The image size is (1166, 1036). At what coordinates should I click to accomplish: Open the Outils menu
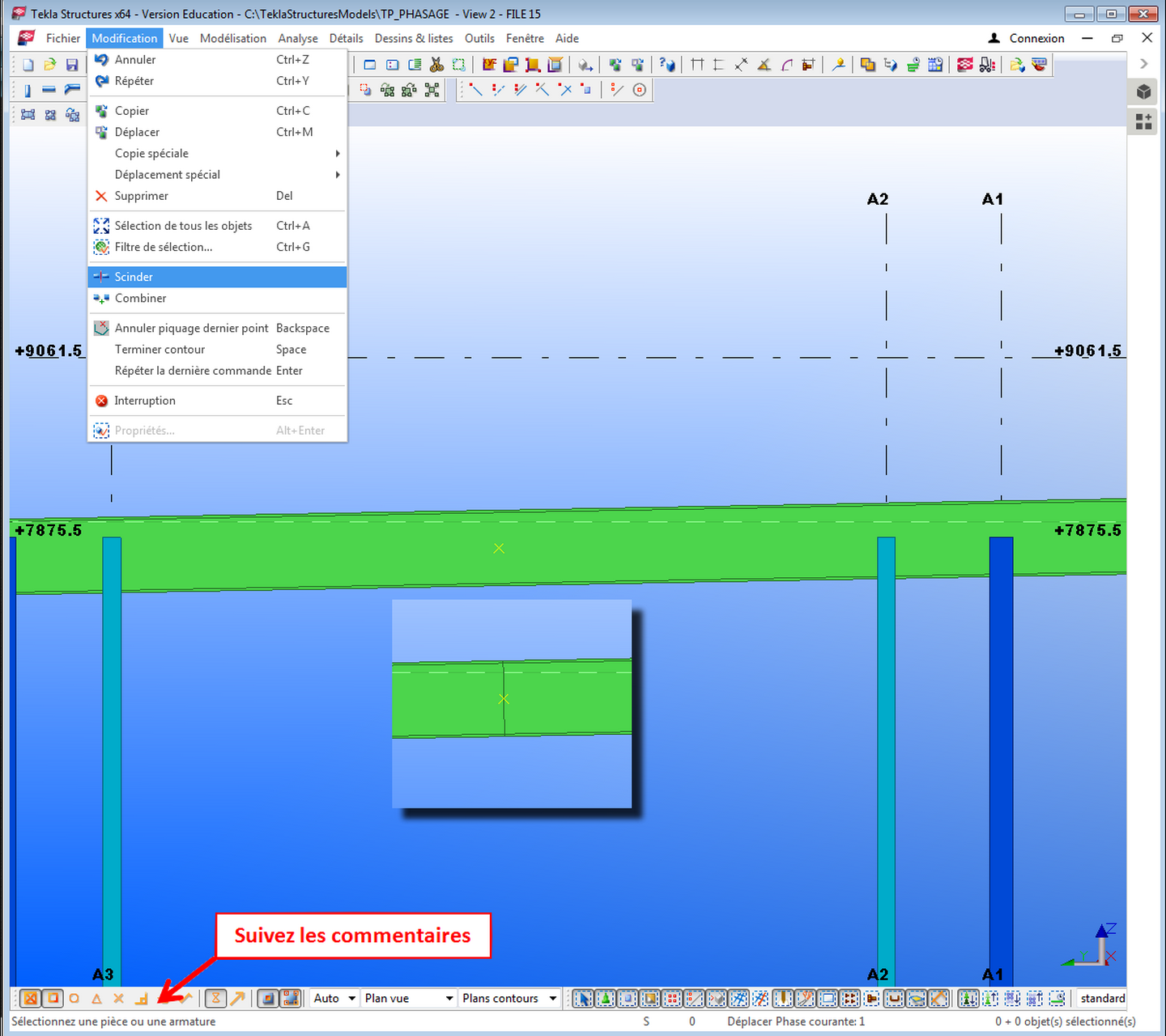click(479, 38)
